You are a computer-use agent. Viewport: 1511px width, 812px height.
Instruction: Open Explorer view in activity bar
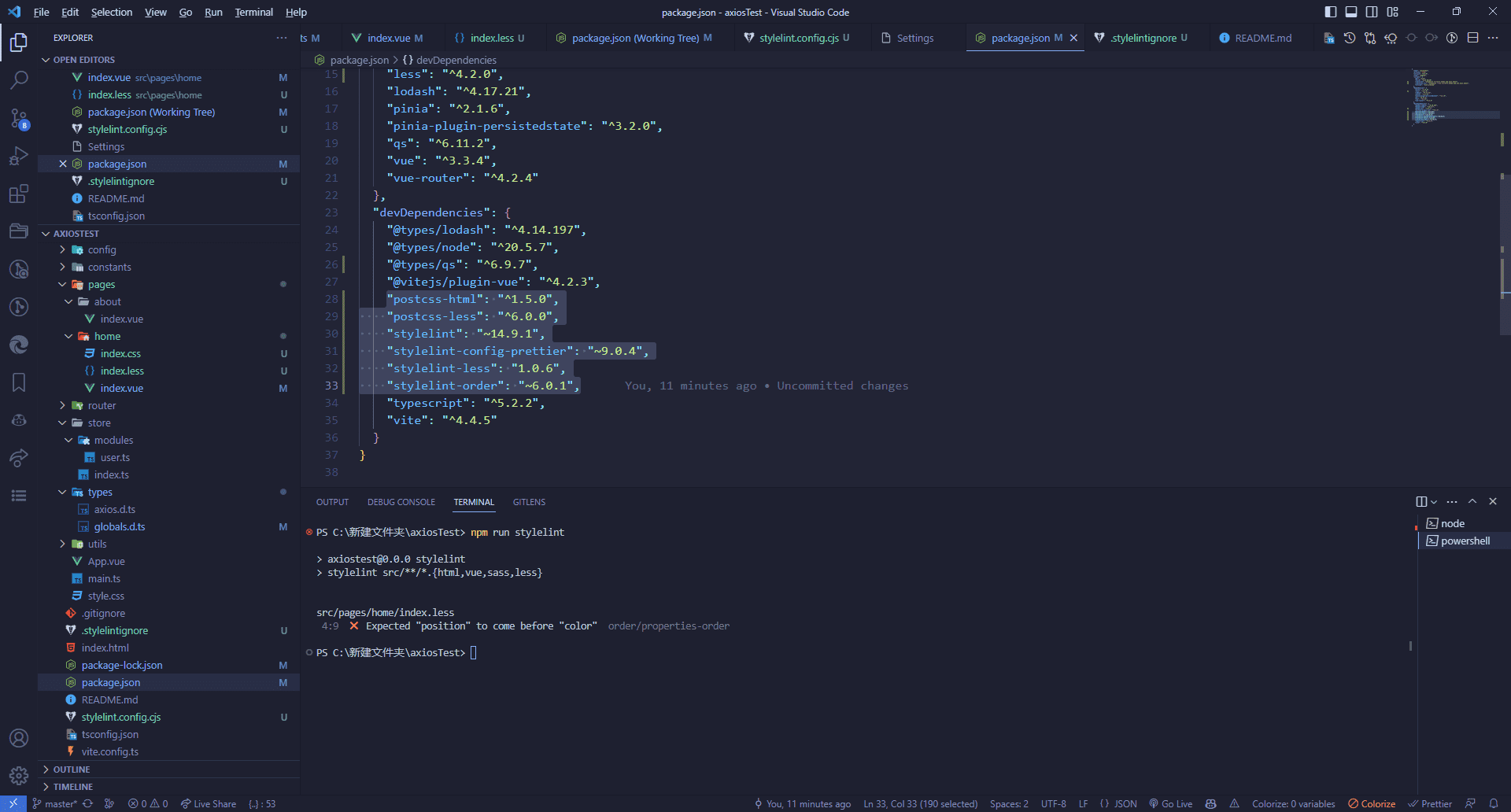(19, 42)
